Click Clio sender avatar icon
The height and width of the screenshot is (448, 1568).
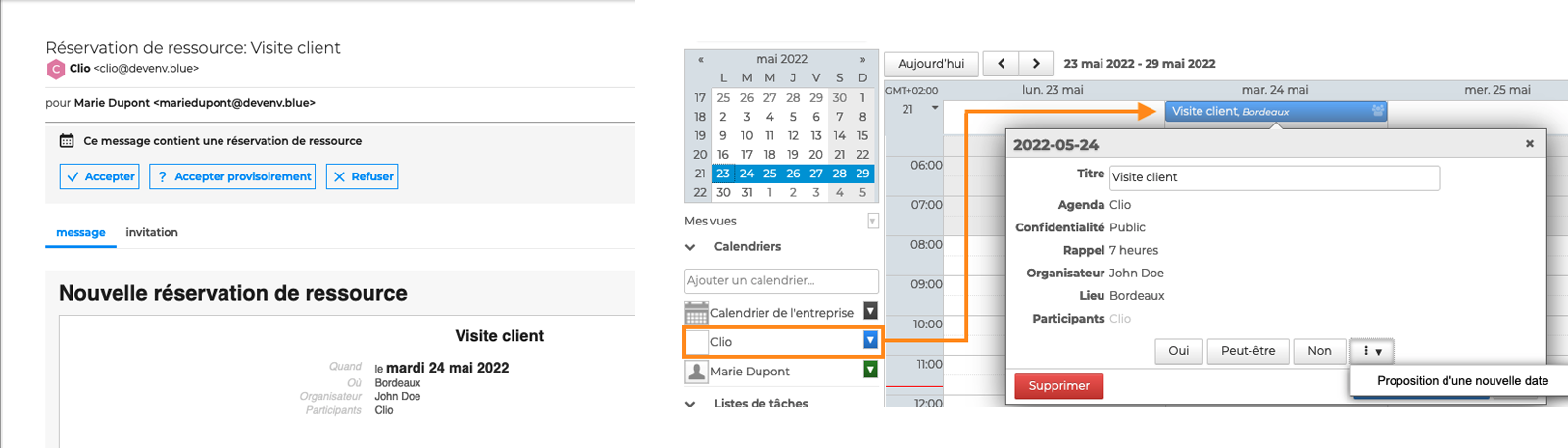click(56, 69)
